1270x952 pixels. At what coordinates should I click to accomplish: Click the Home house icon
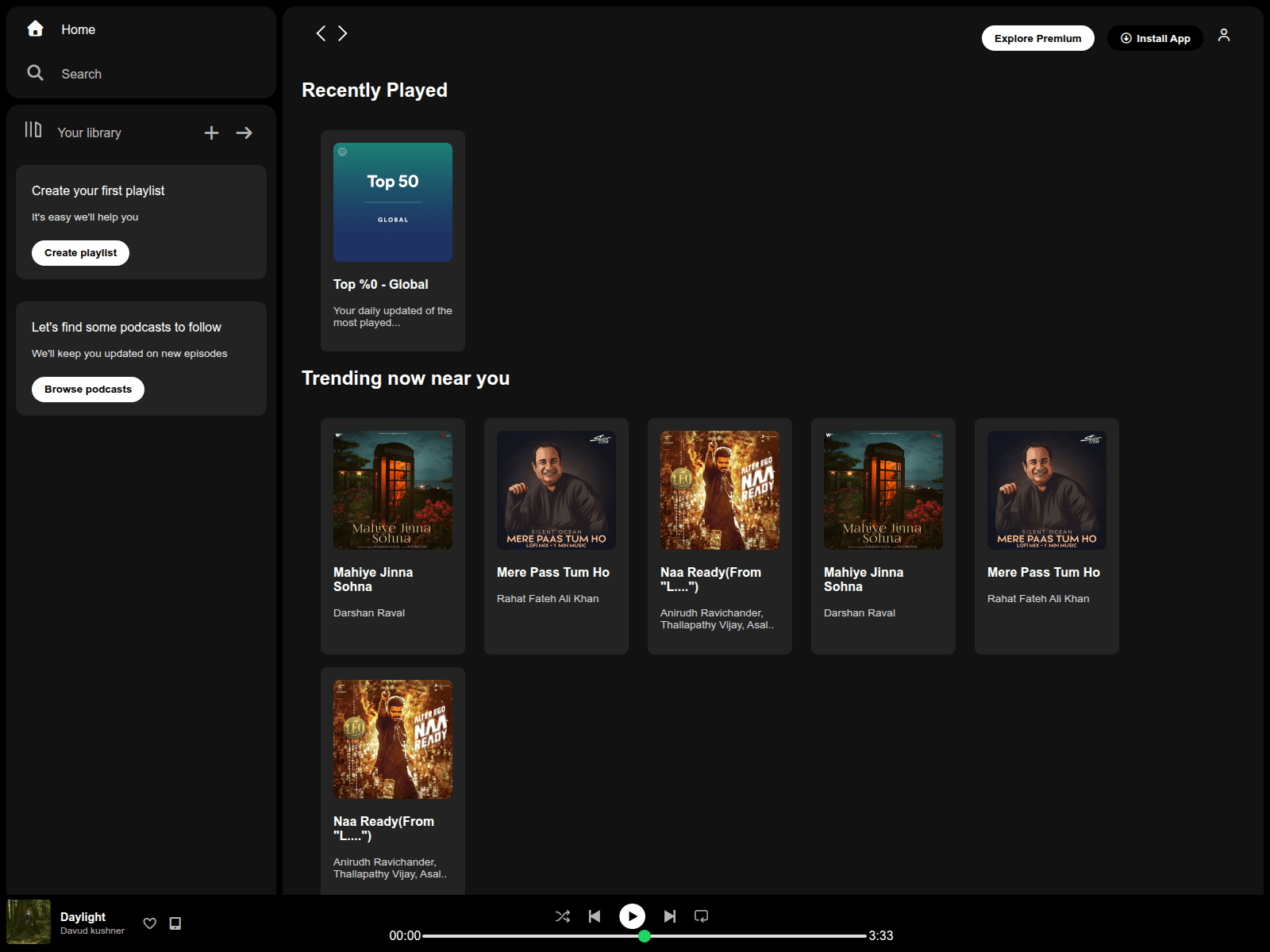click(x=35, y=29)
